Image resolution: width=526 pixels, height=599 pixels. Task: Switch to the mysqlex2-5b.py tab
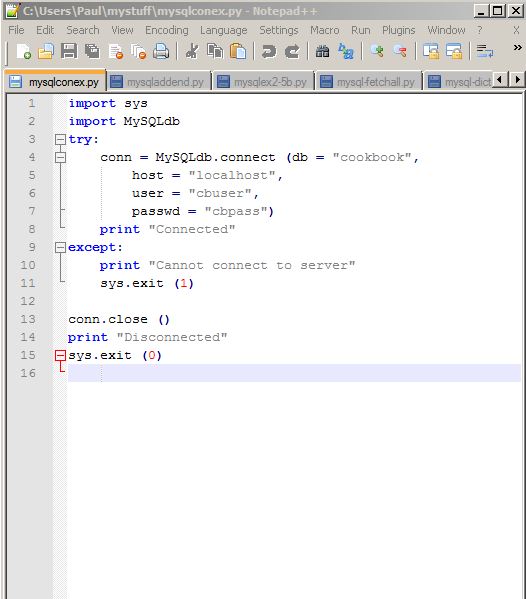click(x=263, y=81)
